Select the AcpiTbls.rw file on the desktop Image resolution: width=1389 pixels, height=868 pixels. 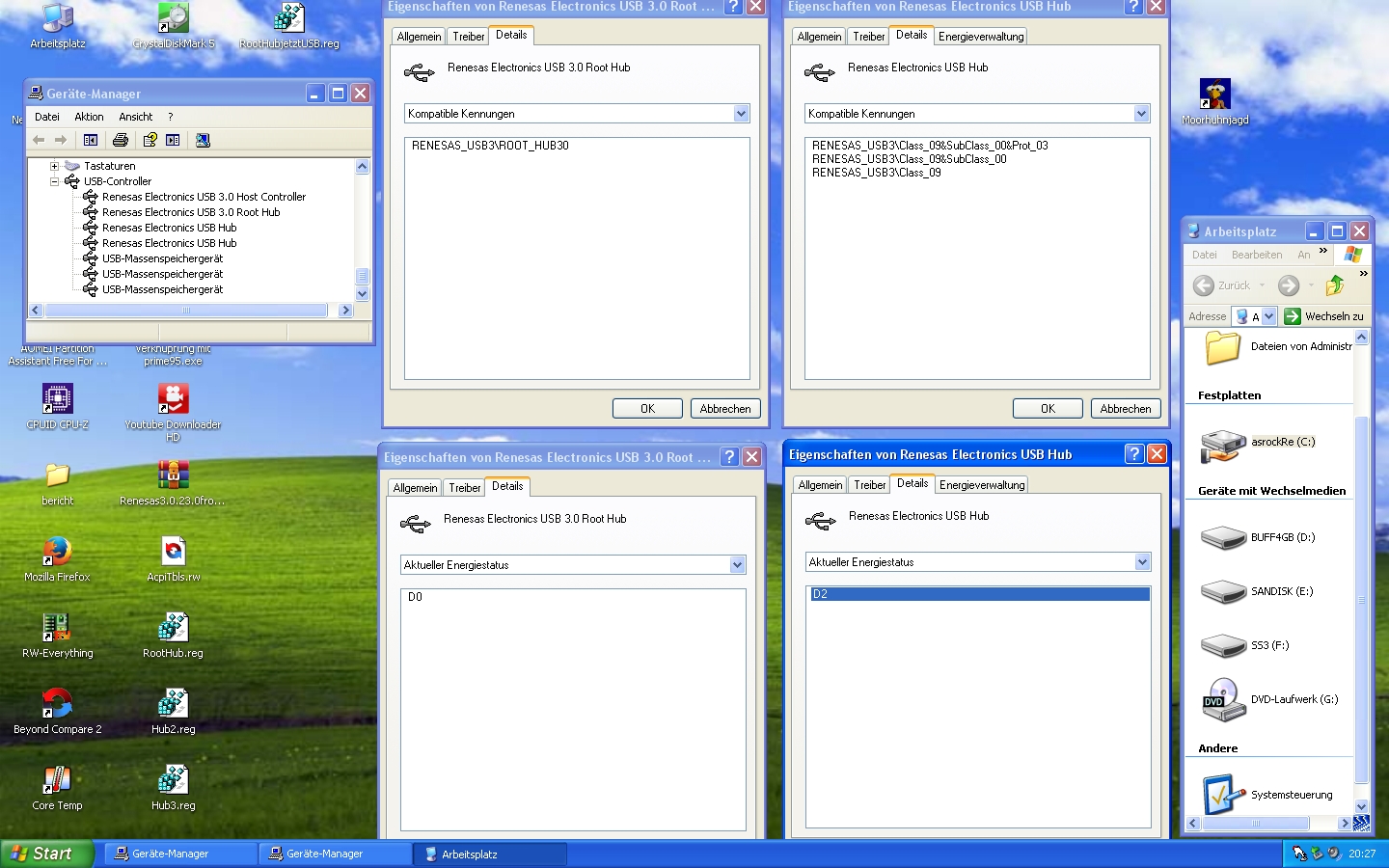[174, 559]
